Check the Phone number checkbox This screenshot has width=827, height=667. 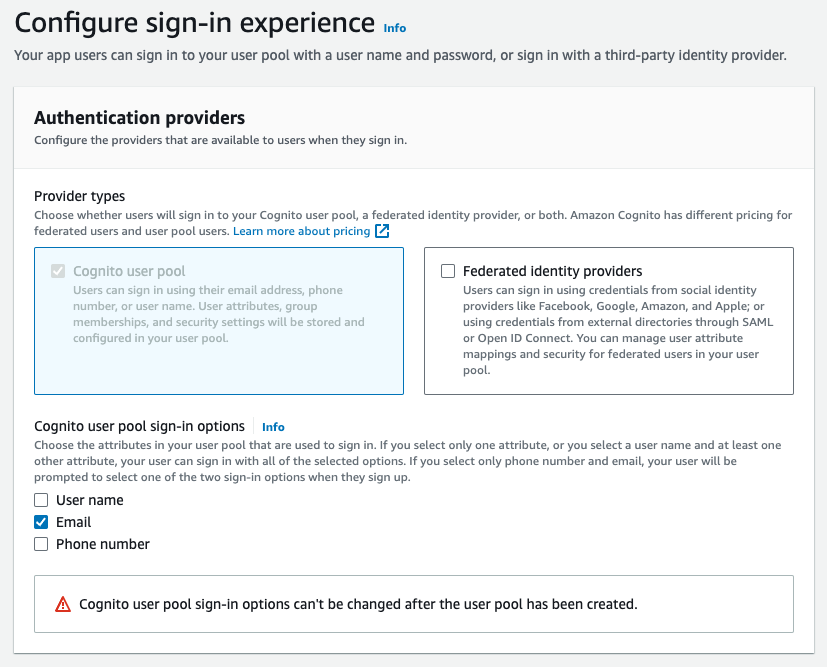(x=41, y=544)
